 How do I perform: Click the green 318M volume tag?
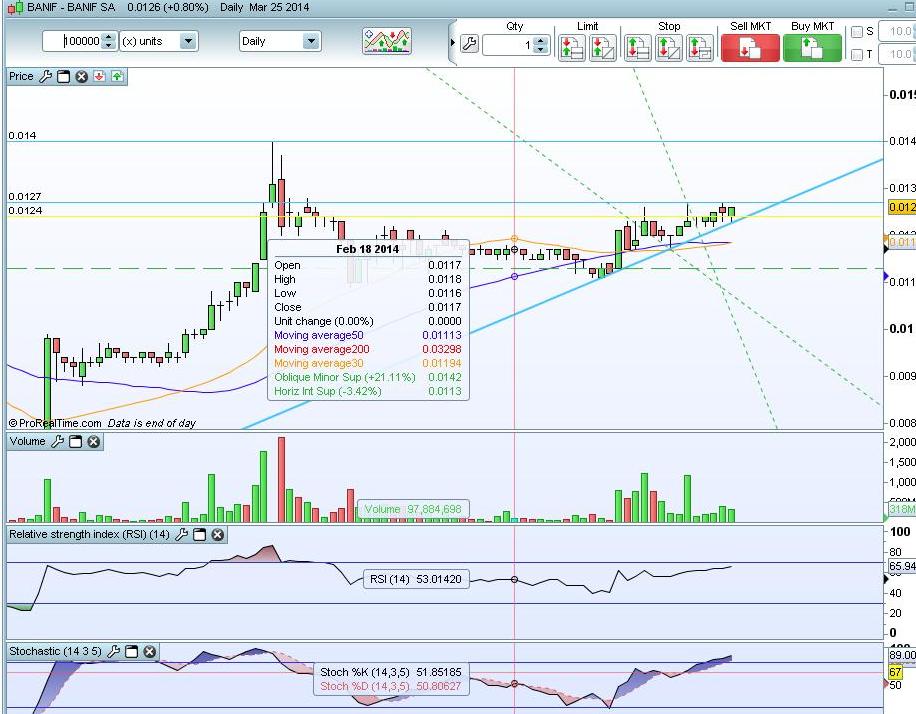[x=901, y=509]
